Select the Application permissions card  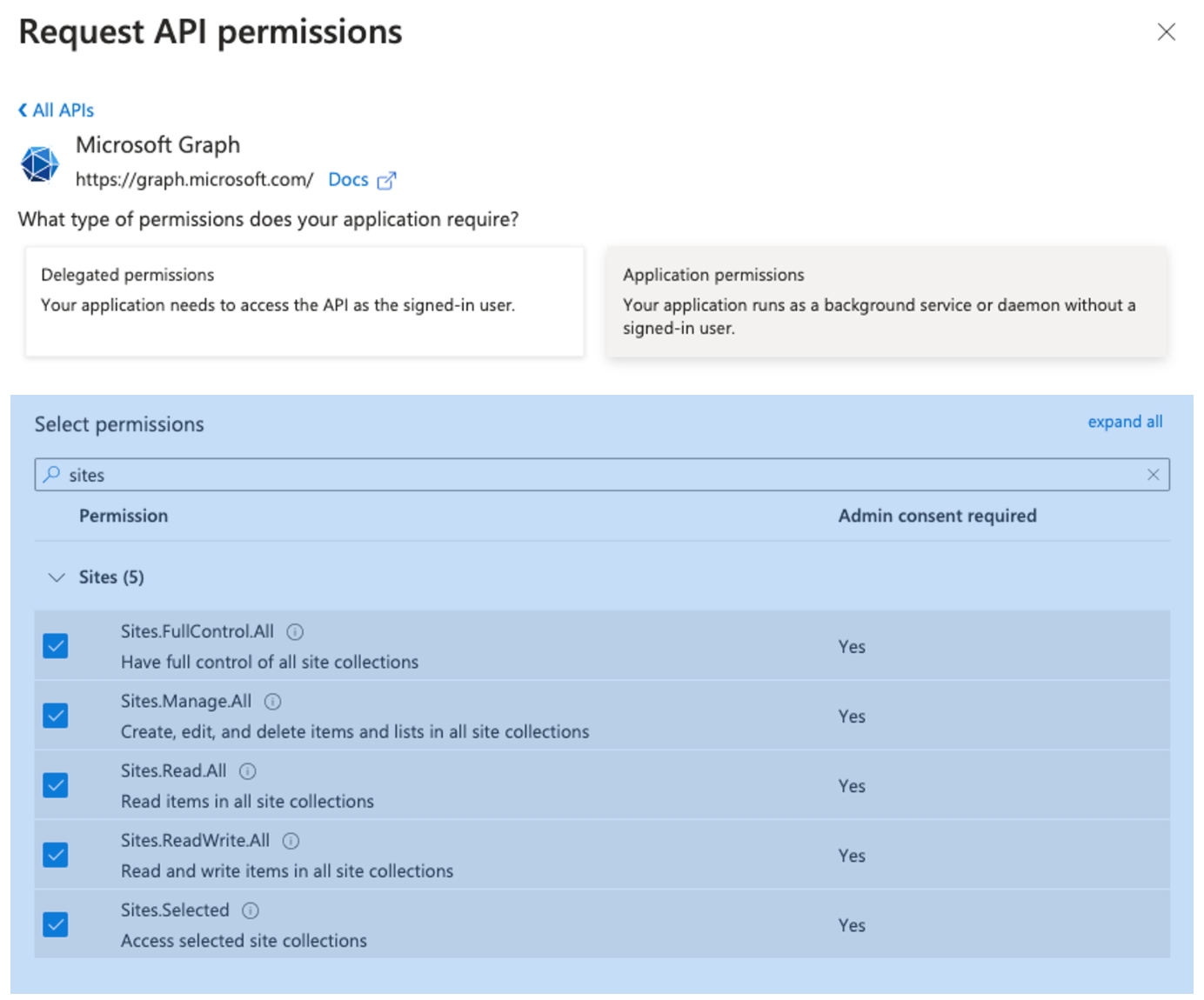pos(886,302)
